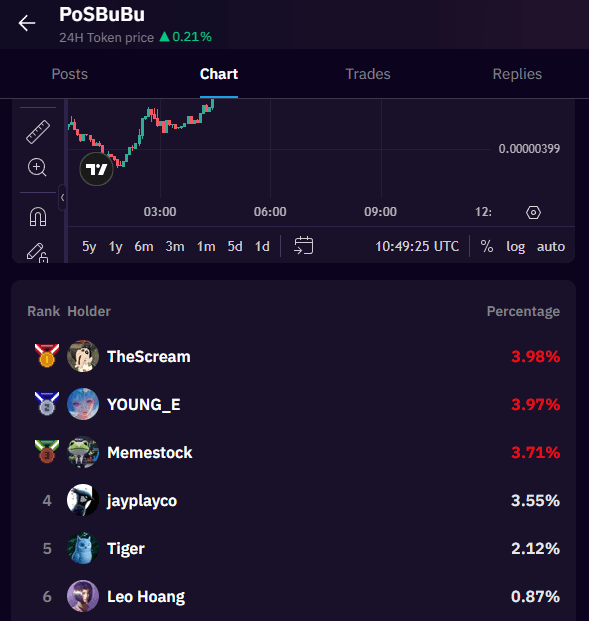Activate the zoom-in magnifier tool

37,167
